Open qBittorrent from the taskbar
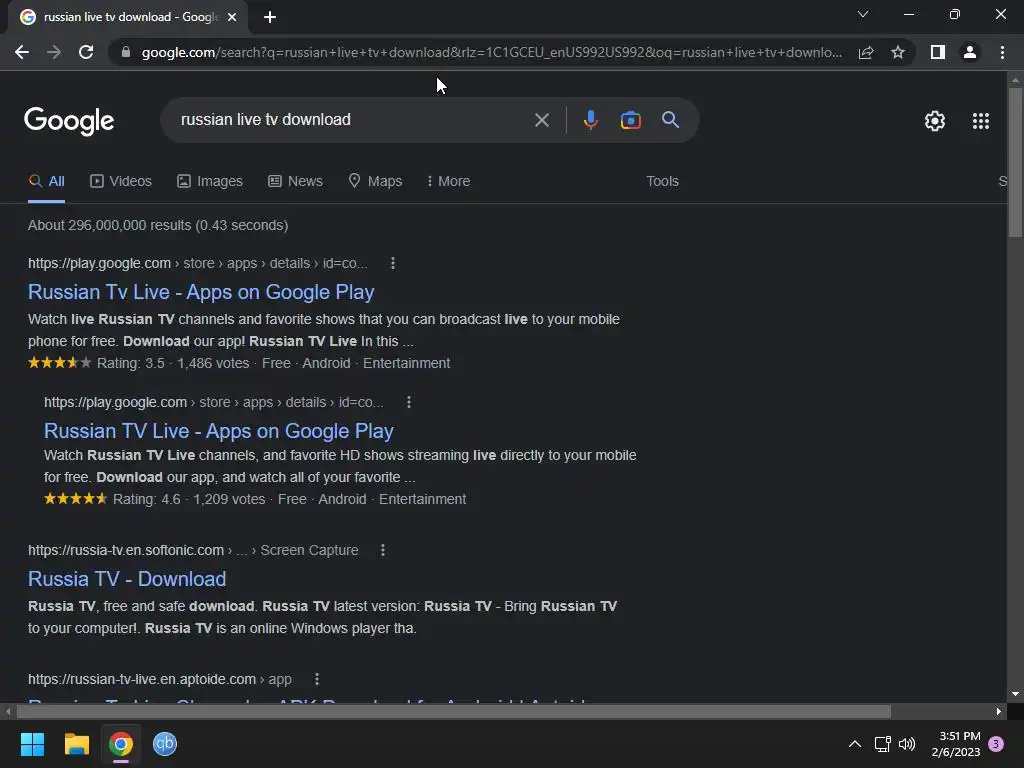The width and height of the screenshot is (1024, 768). coord(165,744)
